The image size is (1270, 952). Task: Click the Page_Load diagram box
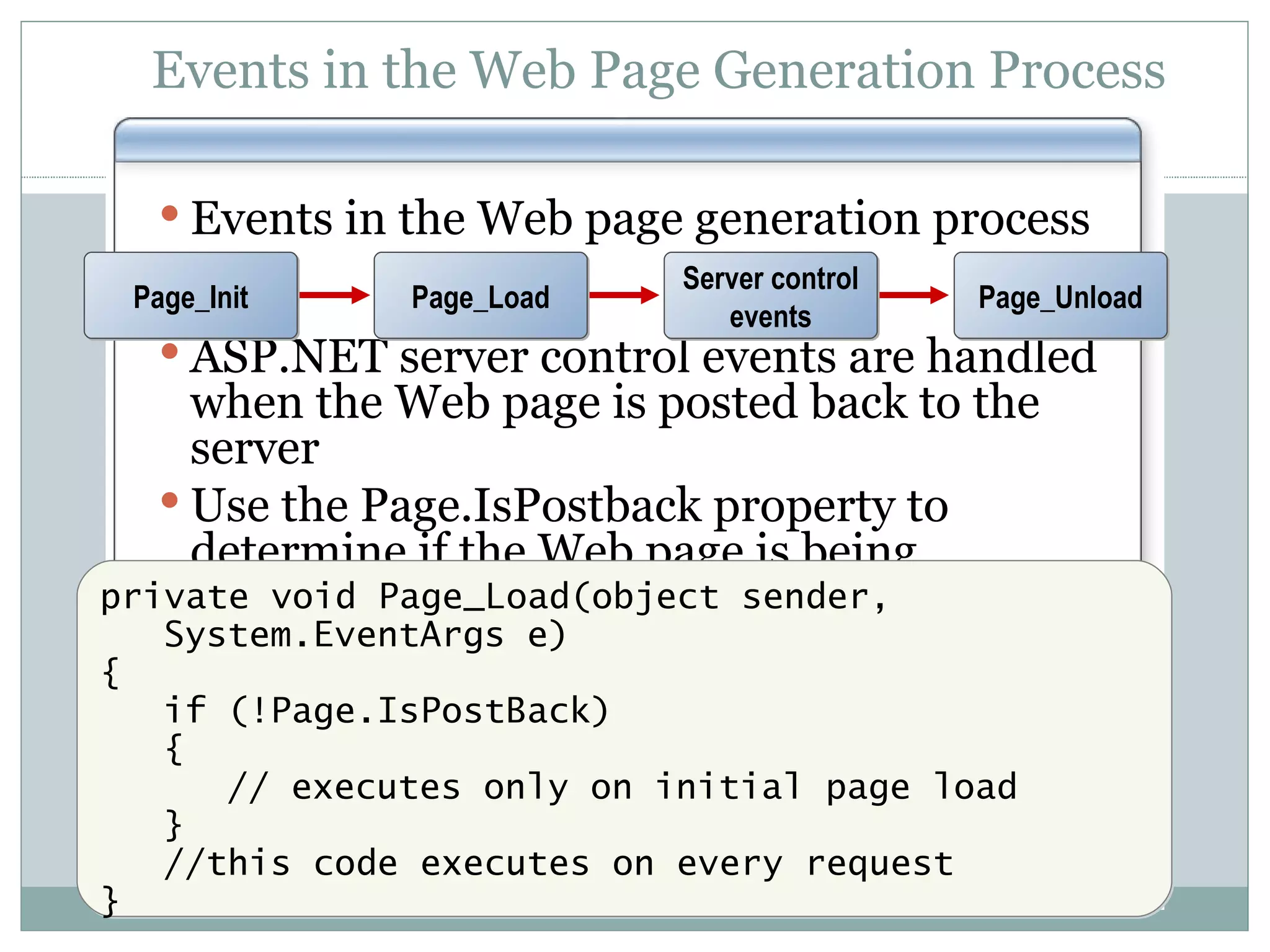click(481, 296)
